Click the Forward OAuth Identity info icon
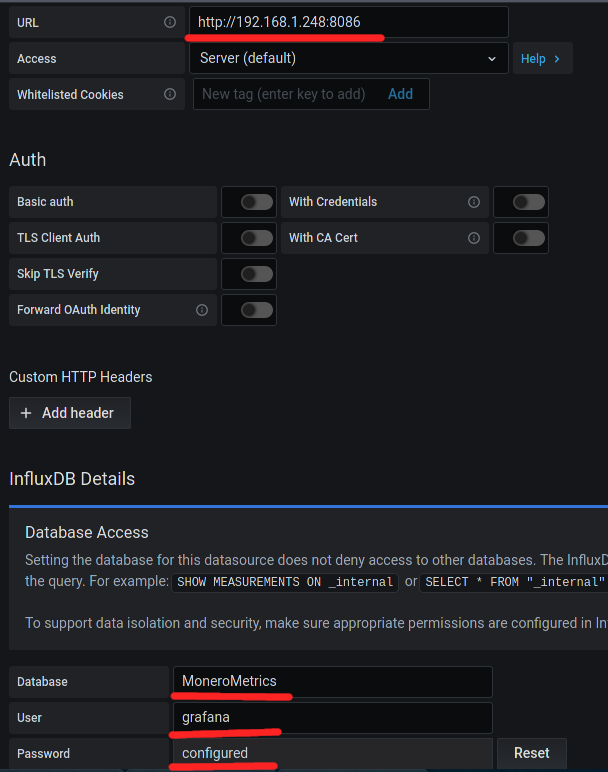The width and height of the screenshot is (608, 772). [x=201, y=310]
